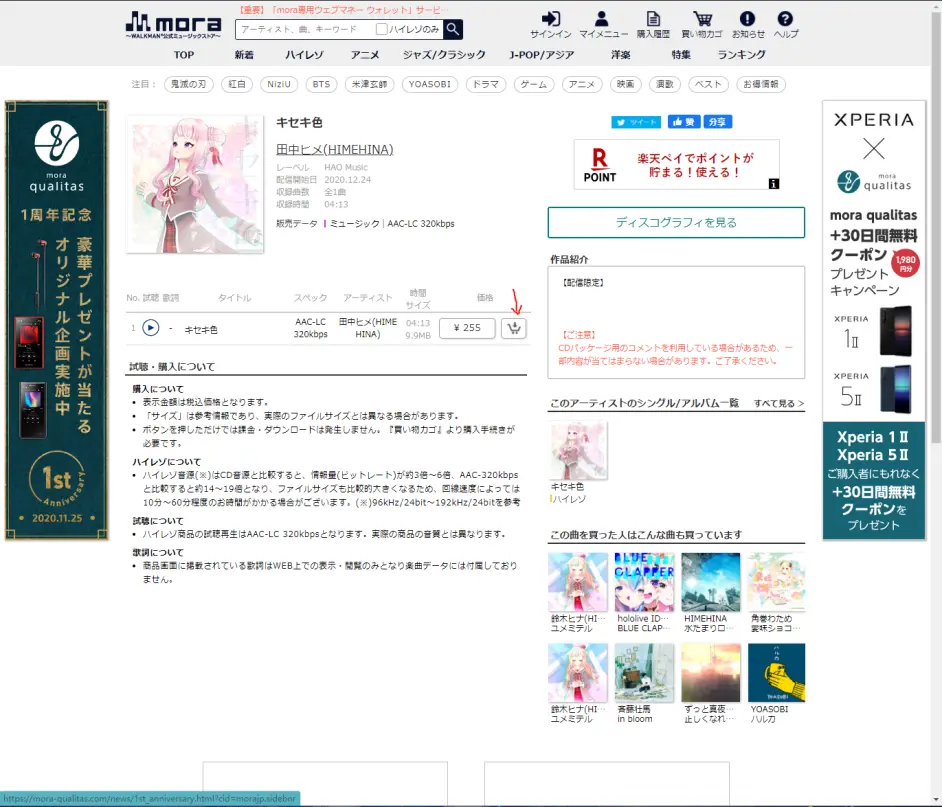Click the Facebook like button
This screenshot has width=942, height=807.
(x=684, y=122)
